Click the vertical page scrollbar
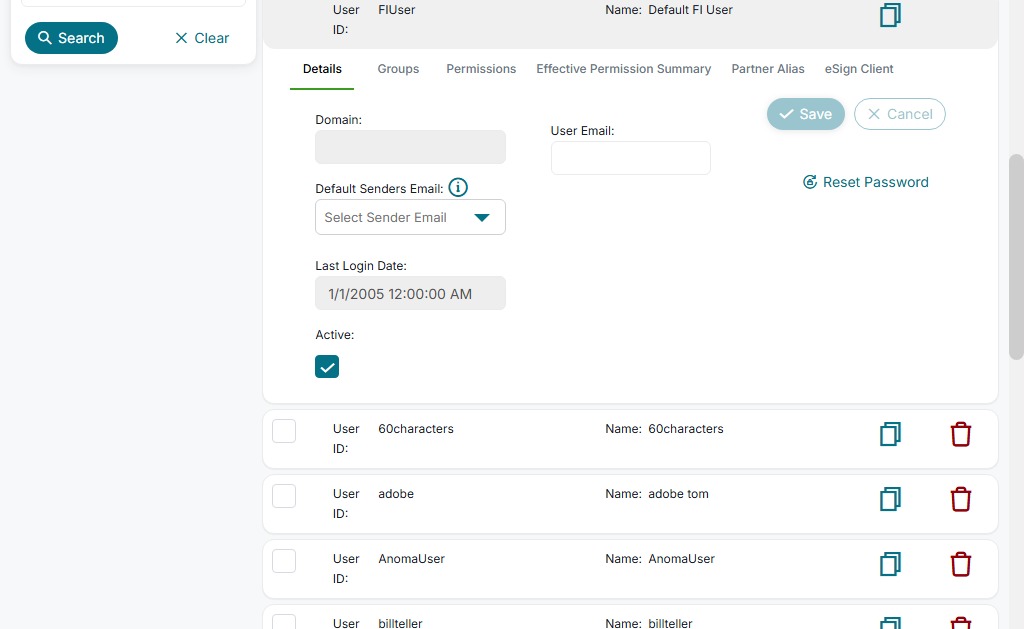 1016,256
